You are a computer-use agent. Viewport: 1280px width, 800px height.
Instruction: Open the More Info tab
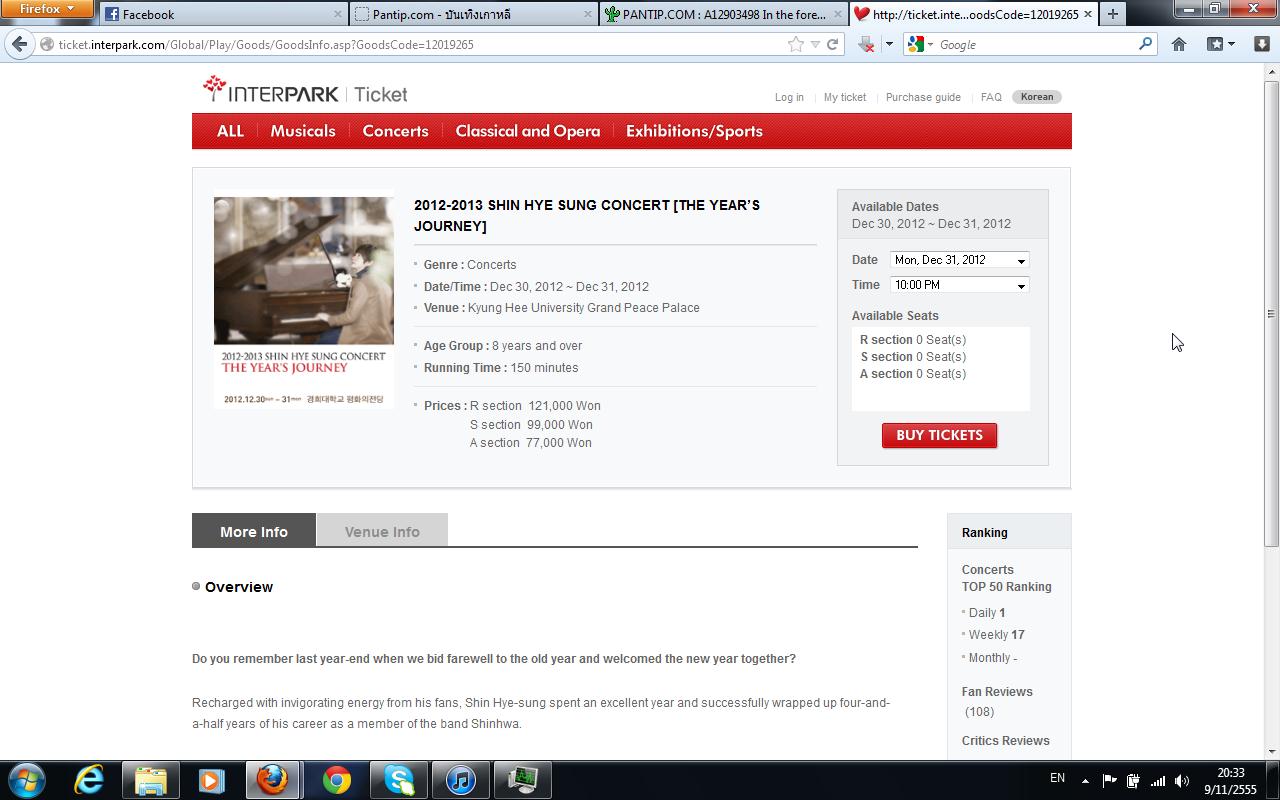(x=254, y=531)
